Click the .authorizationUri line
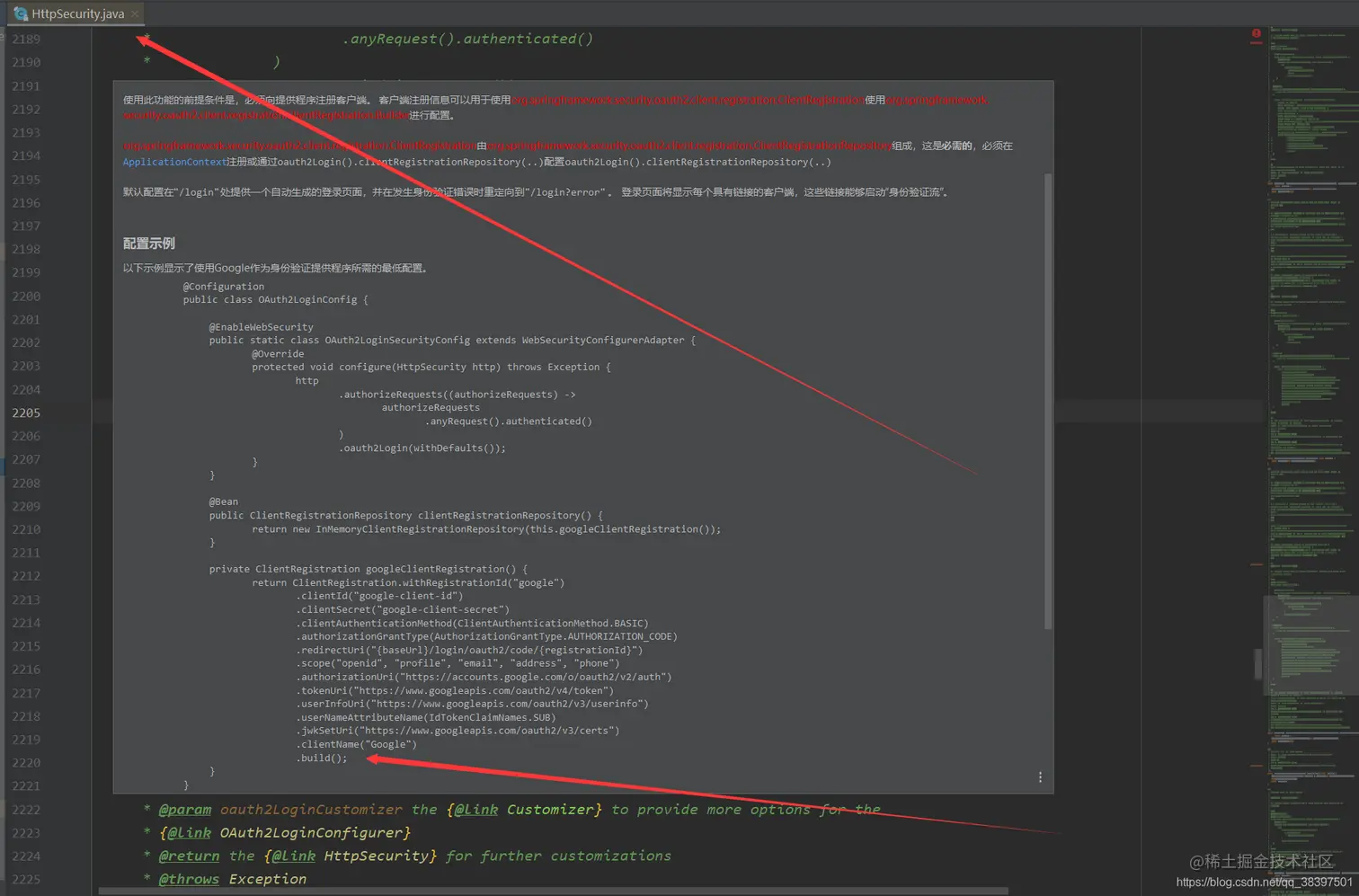This screenshot has width=1359, height=896. 484,677
